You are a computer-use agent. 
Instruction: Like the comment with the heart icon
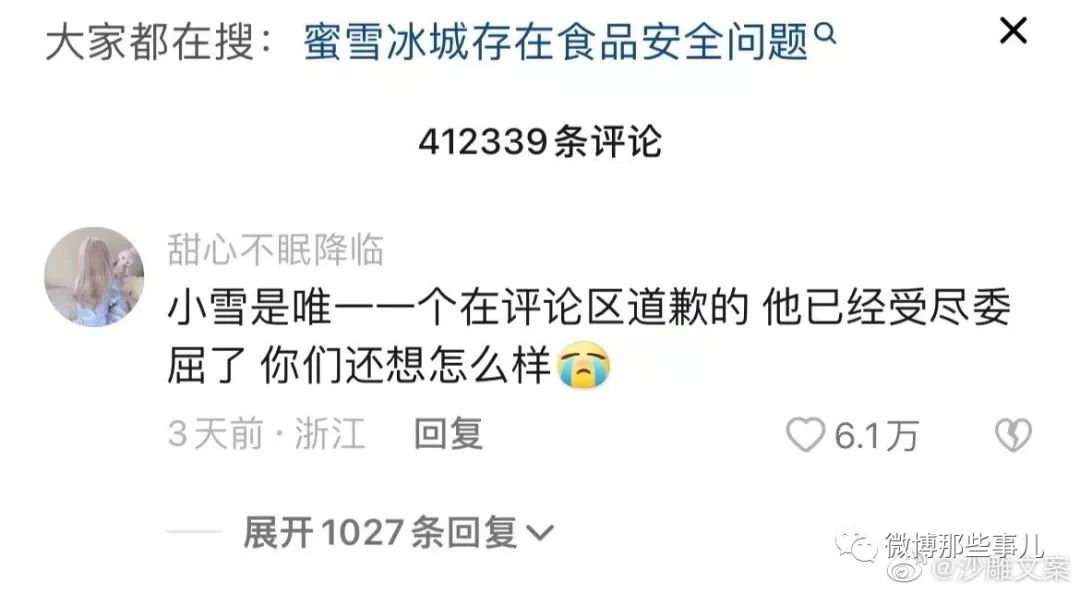click(805, 436)
